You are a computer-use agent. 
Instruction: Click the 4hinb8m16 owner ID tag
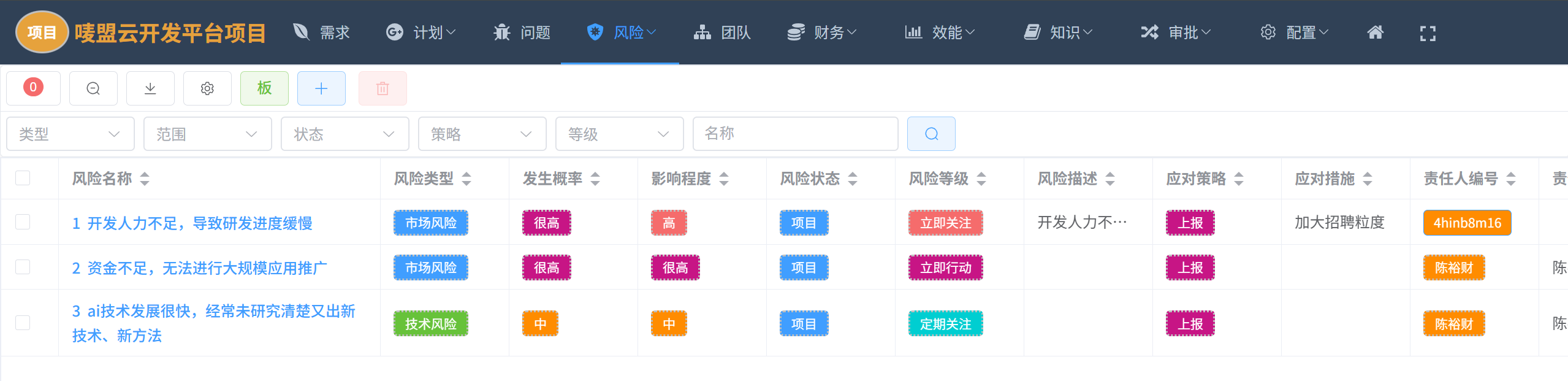point(1467,223)
